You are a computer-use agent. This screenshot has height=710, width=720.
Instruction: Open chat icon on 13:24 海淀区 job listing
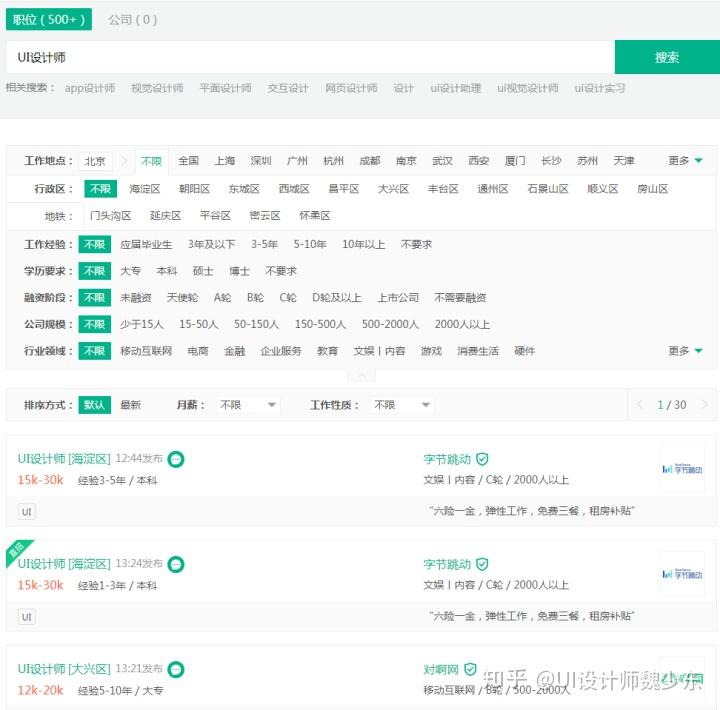tap(176, 564)
